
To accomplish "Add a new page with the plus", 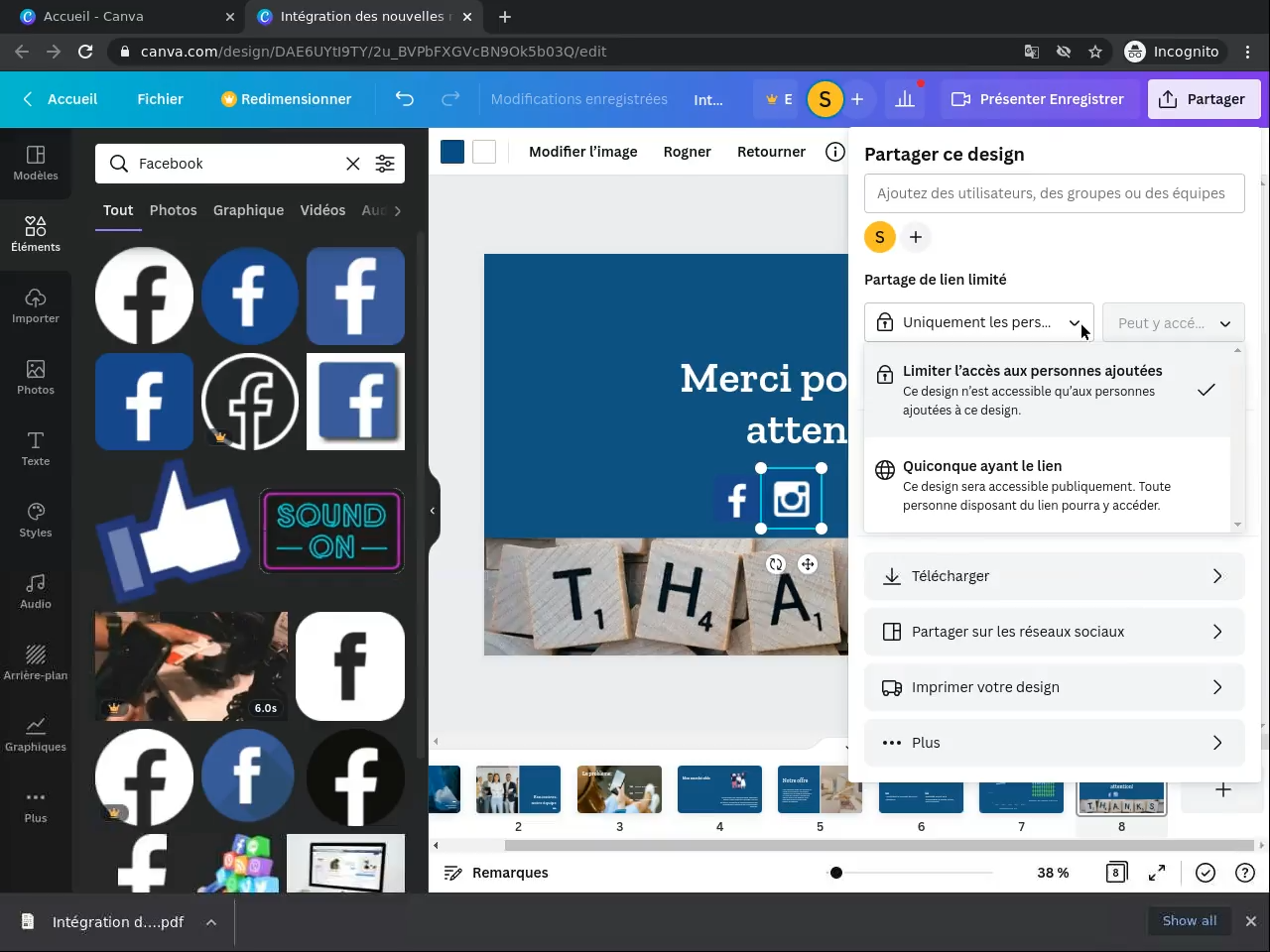I will point(1223,789).
